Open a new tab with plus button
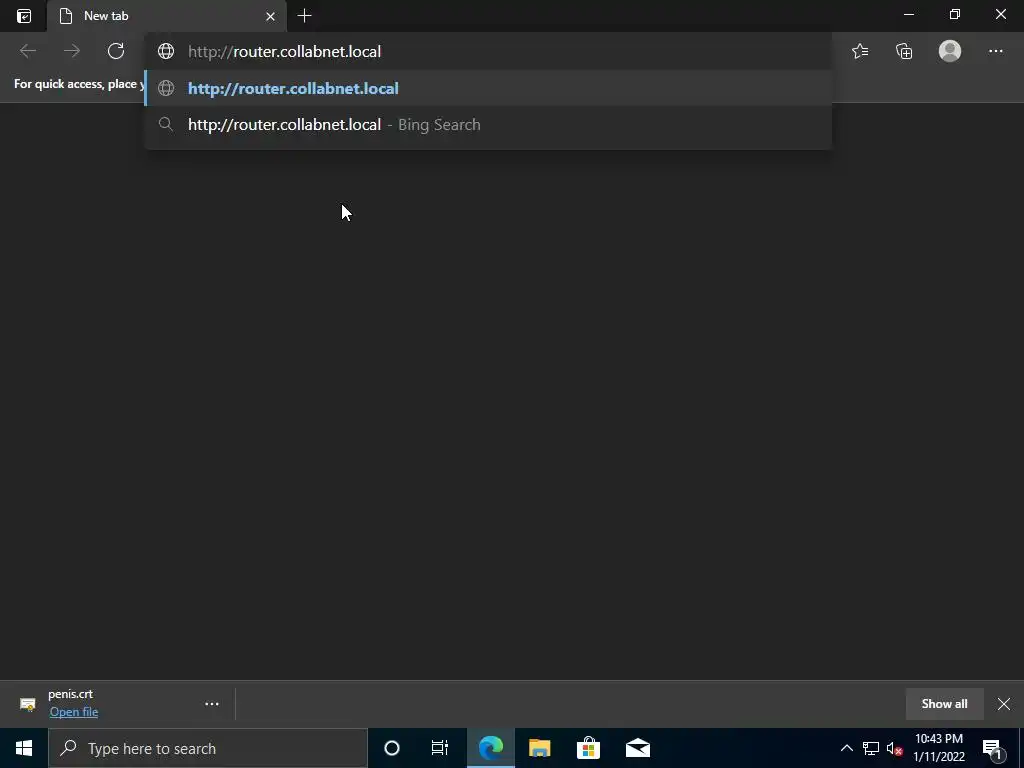Screen dimensions: 1024x768 coord(304,16)
